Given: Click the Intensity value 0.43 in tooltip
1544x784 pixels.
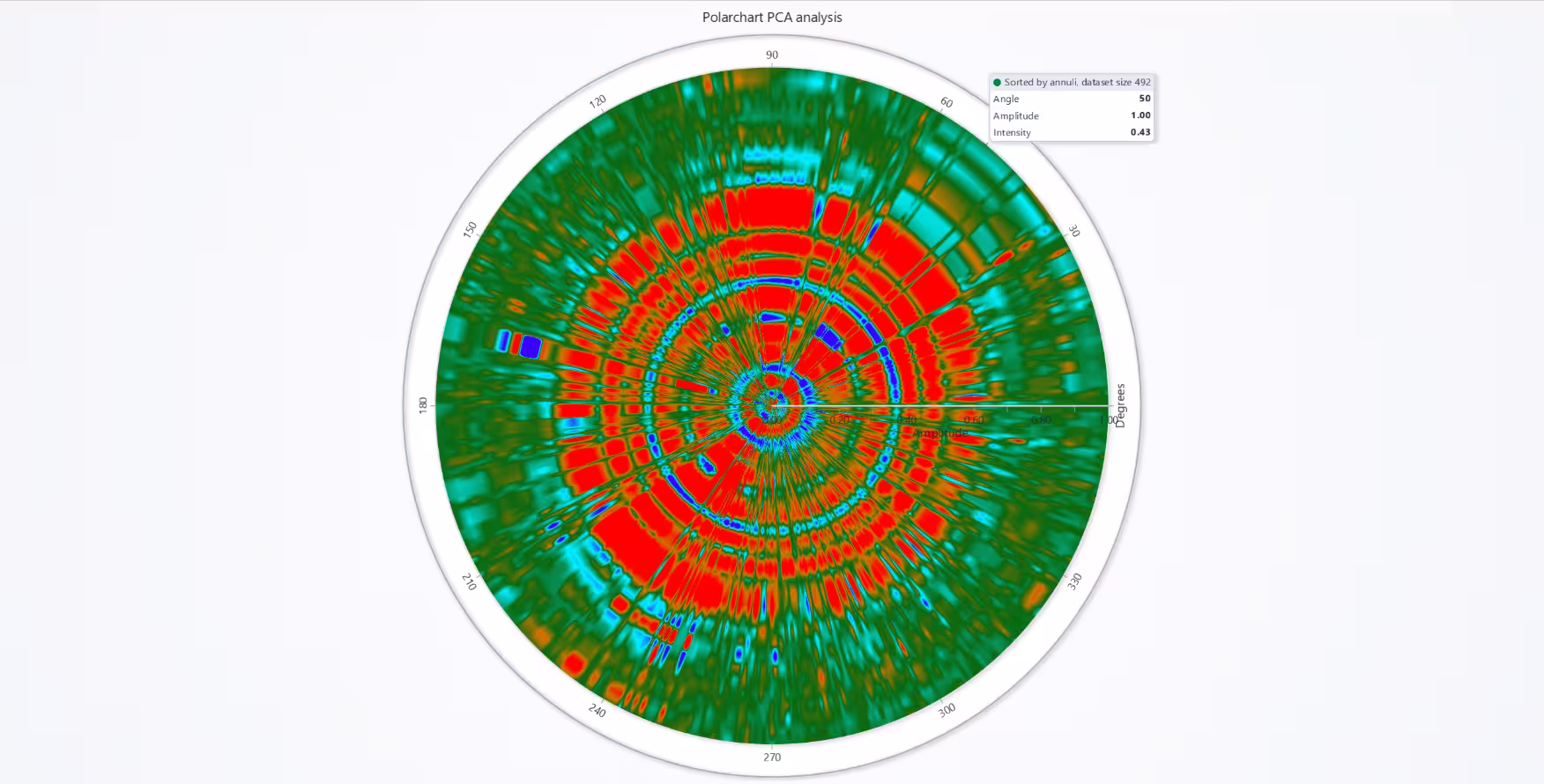Looking at the screenshot, I should [1141, 132].
